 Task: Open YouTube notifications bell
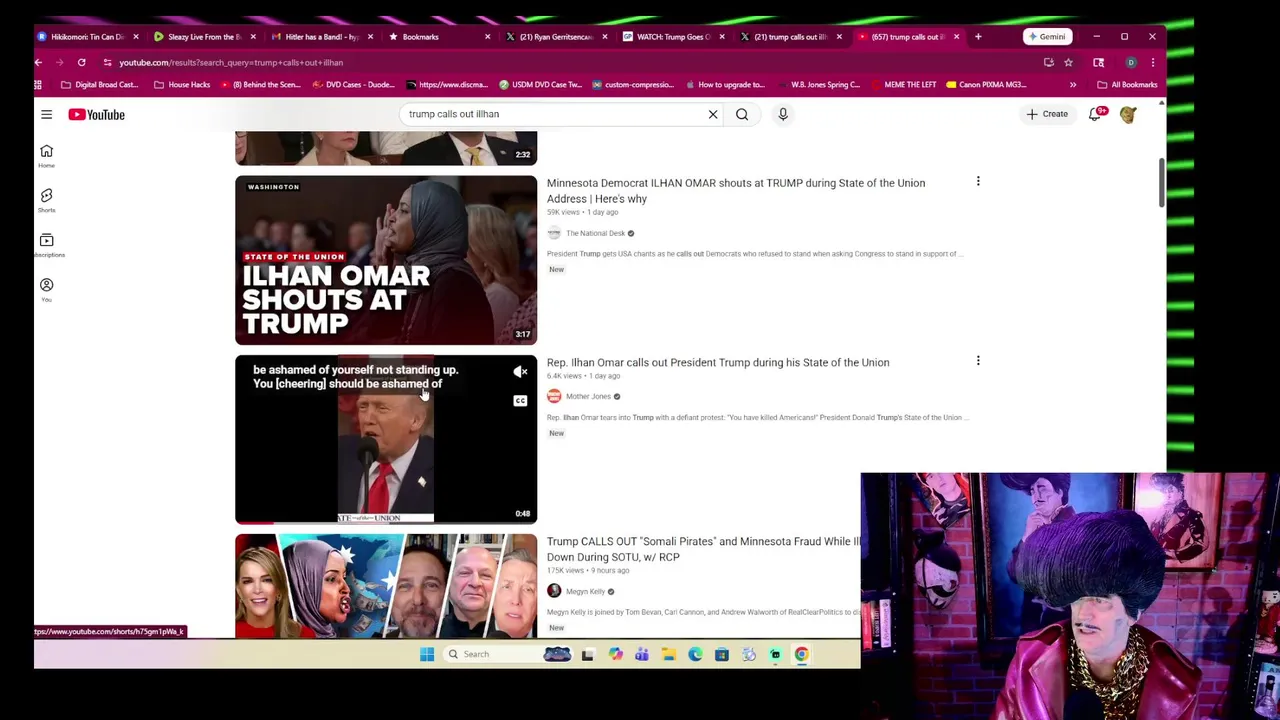(1096, 114)
